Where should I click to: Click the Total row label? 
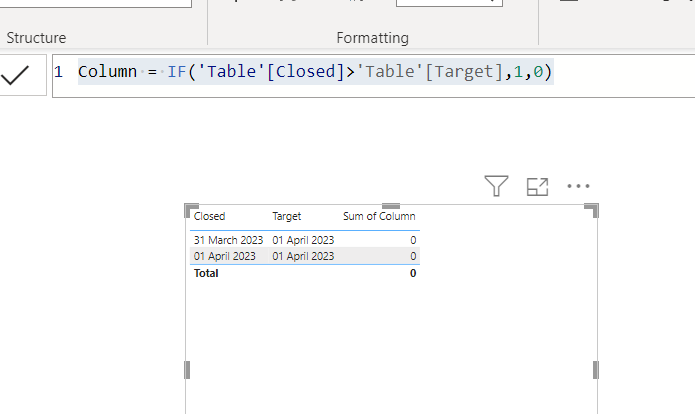coord(206,273)
